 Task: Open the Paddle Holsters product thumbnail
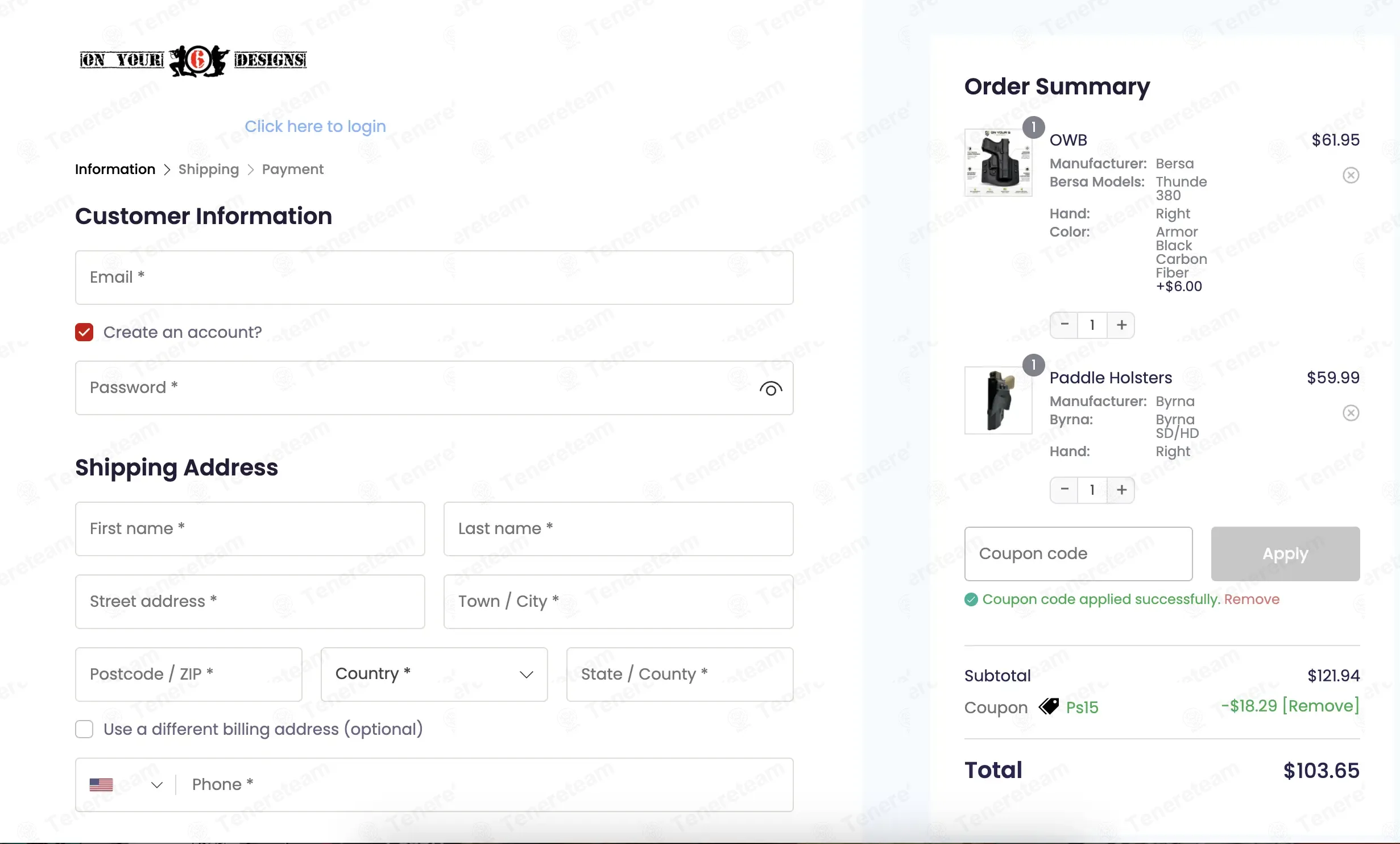point(998,400)
